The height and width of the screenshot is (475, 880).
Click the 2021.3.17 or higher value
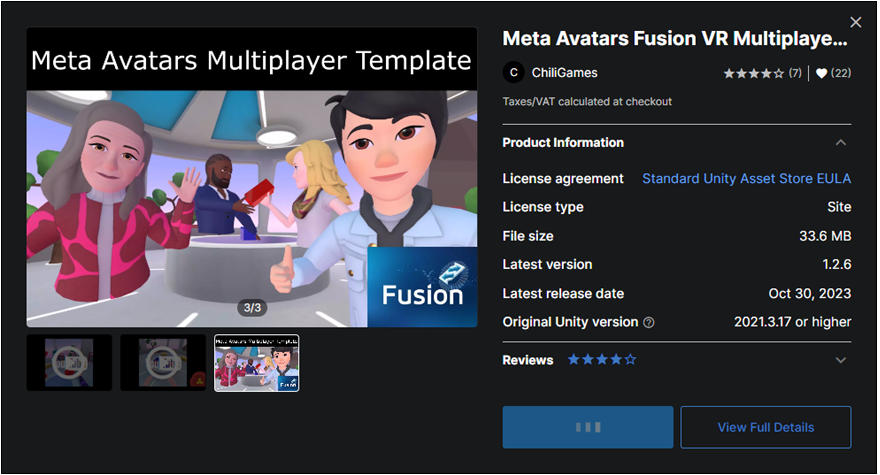point(792,322)
